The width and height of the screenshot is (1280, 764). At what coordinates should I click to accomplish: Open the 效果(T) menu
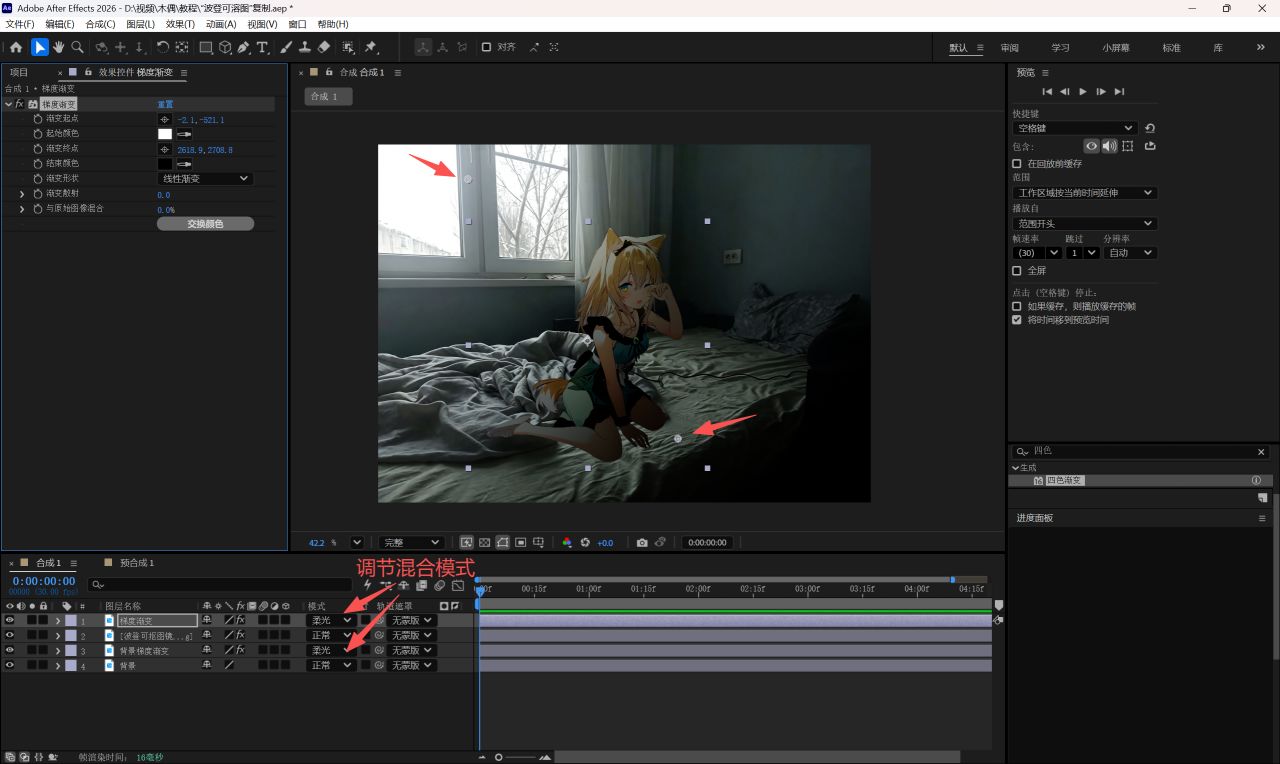181,24
